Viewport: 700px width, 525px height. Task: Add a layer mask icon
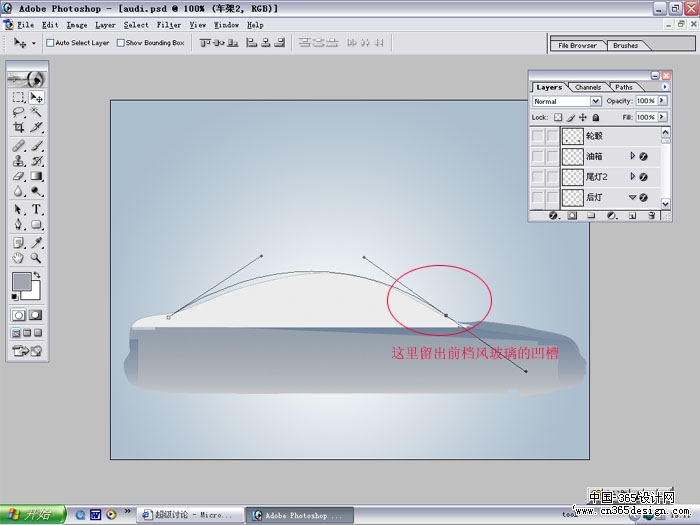coord(572,216)
